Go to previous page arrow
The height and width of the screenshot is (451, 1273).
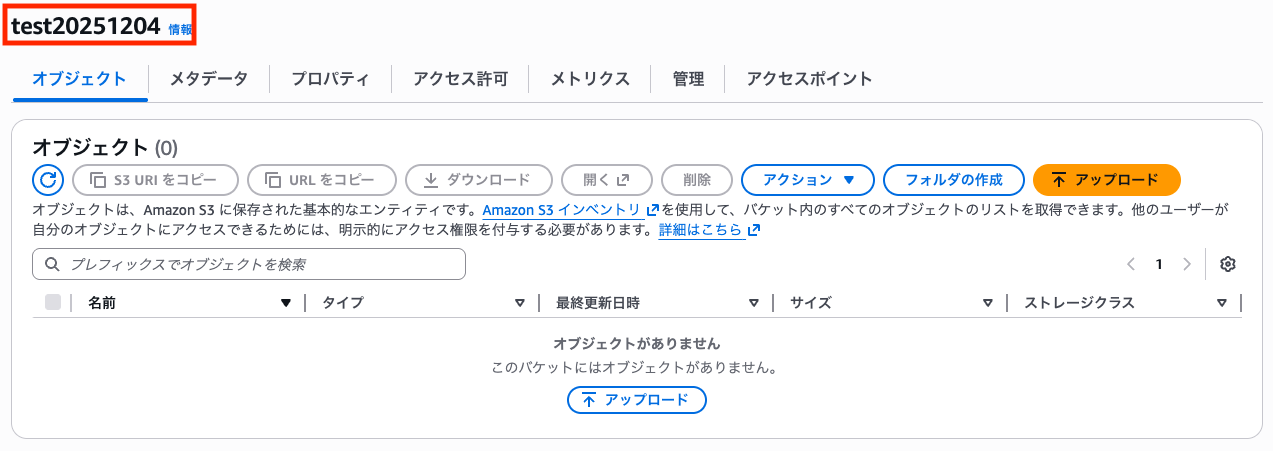[1131, 264]
